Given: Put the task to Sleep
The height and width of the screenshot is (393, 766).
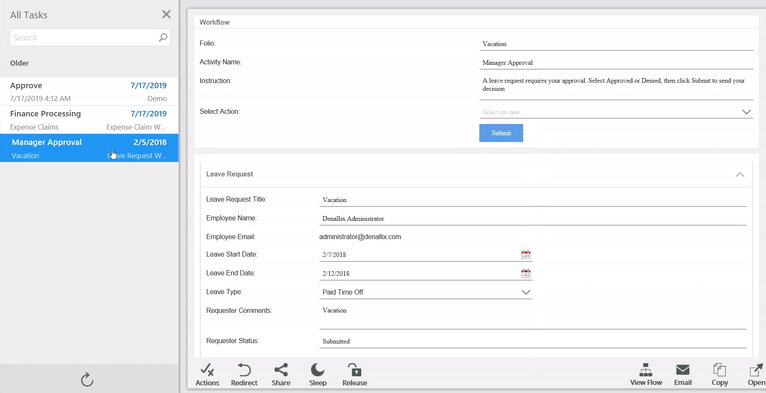Looking at the screenshot, I should (x=318, y=375).
